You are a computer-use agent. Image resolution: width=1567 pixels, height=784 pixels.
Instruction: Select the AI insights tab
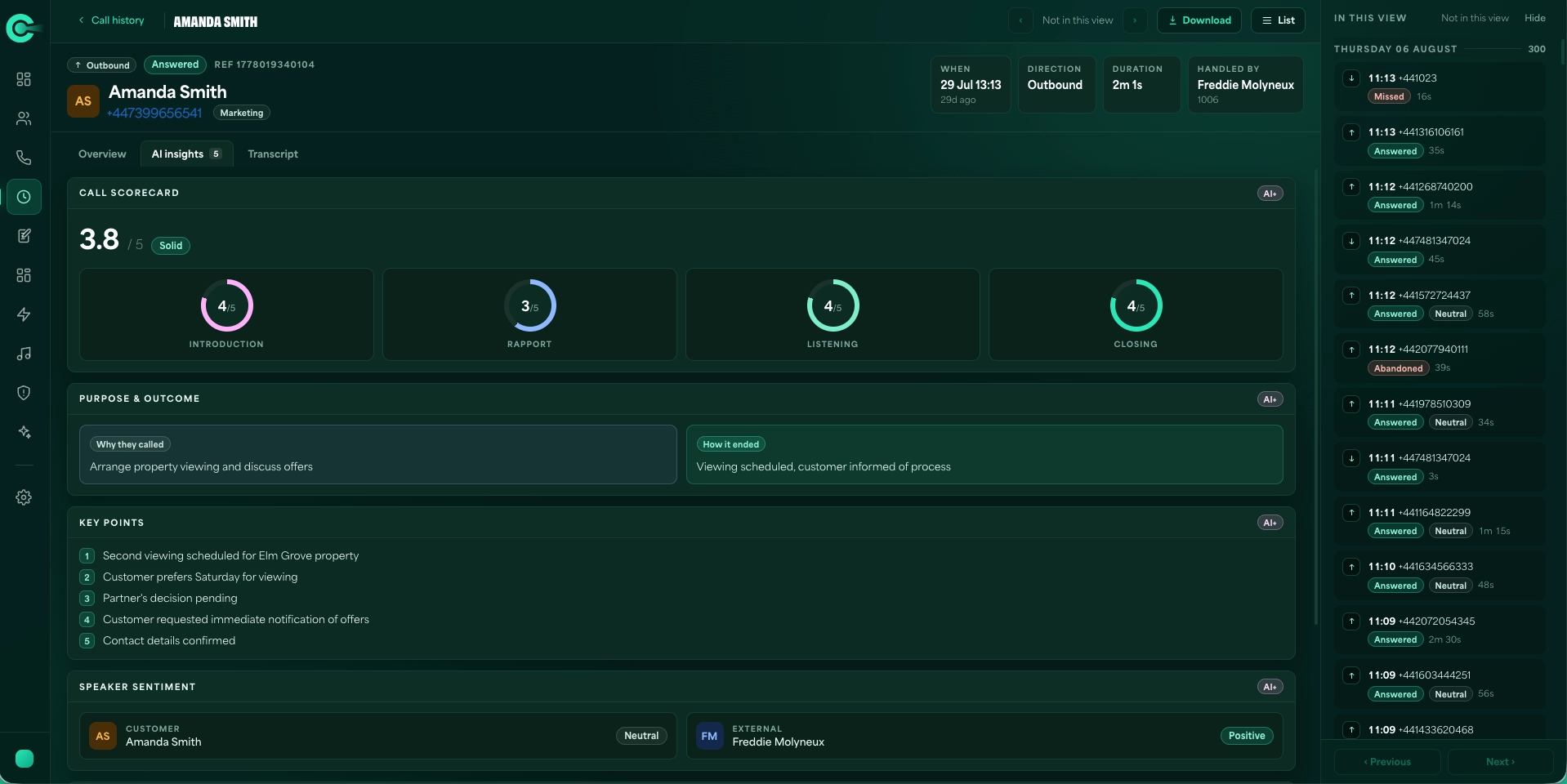point(186,154)
